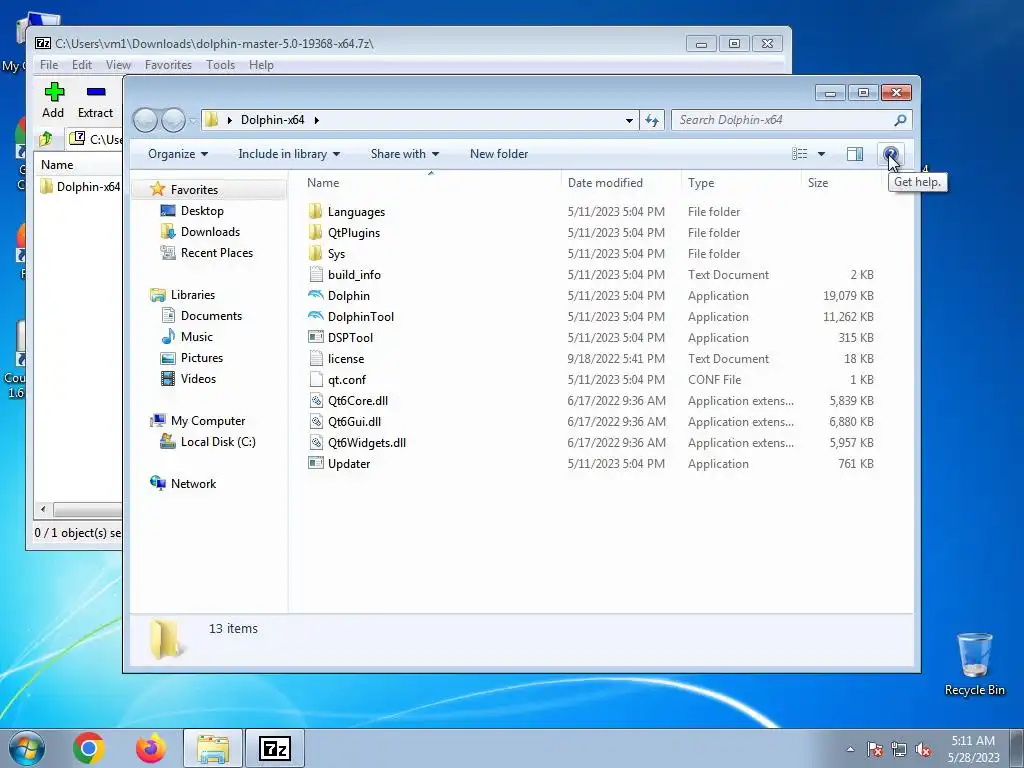
Task: Open the Windows Start menu
Action: point(27,748)
